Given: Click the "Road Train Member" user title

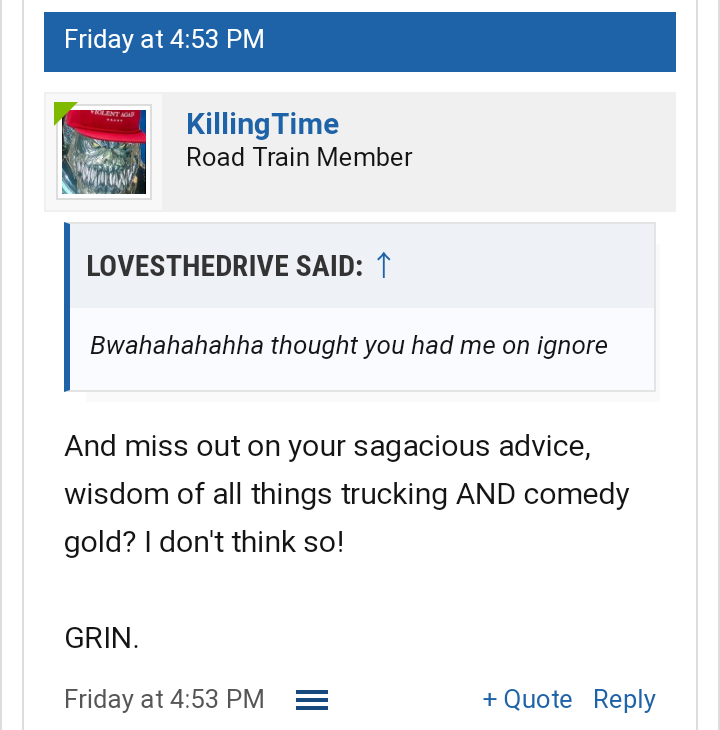Looking at the screenshot, I should click(299, 157).
